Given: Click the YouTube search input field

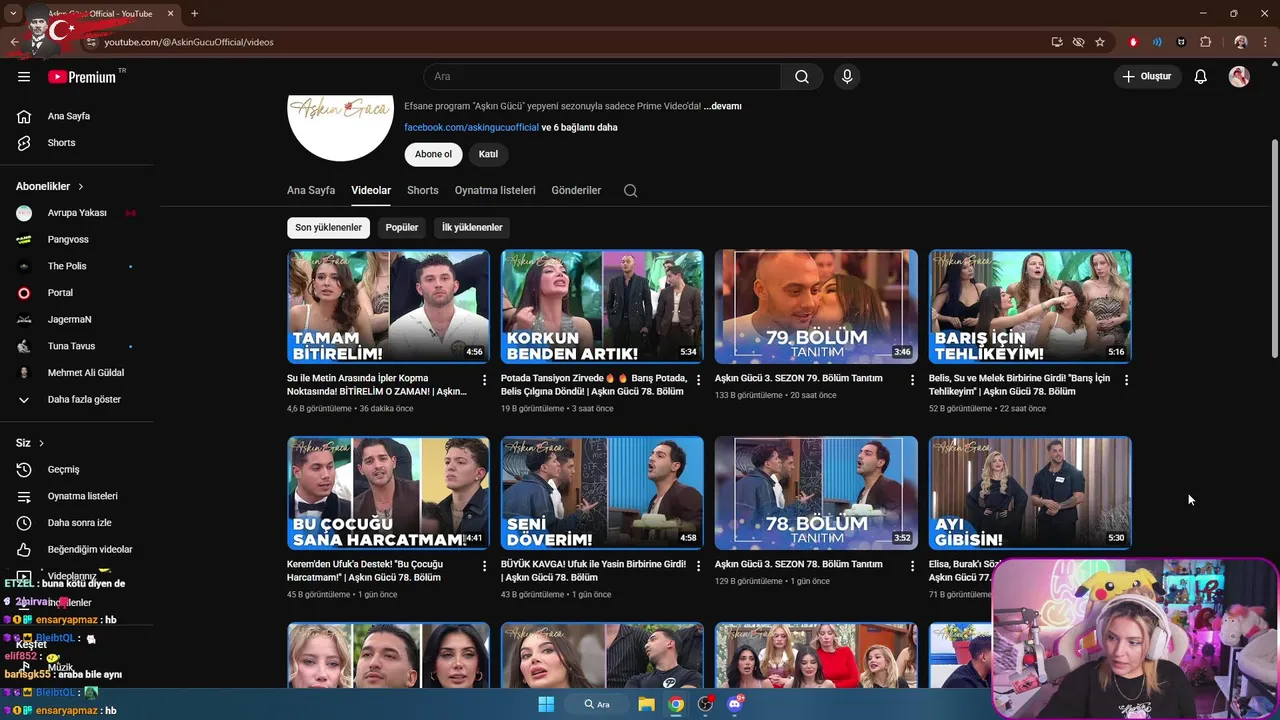Looking at the screenshot, I should (602, 77).
